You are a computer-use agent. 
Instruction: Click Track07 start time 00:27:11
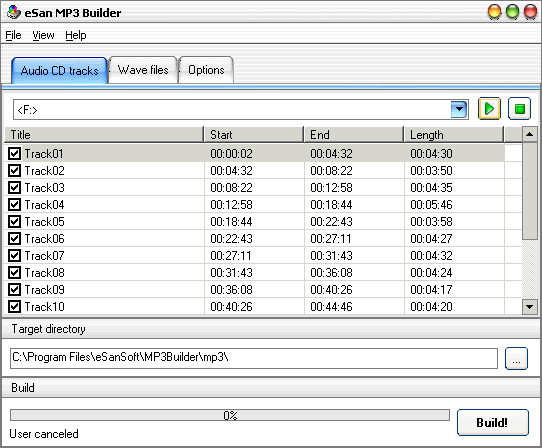(x=231, y=256)
